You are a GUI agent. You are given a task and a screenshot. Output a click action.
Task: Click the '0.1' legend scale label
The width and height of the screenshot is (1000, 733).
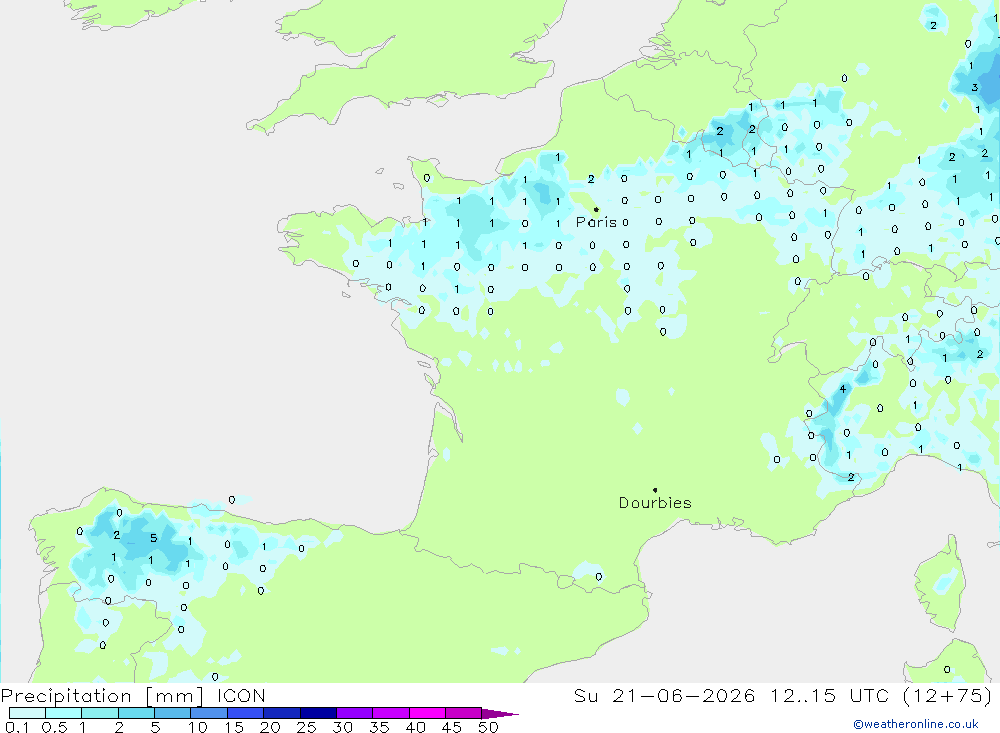(x=17, y=727)
